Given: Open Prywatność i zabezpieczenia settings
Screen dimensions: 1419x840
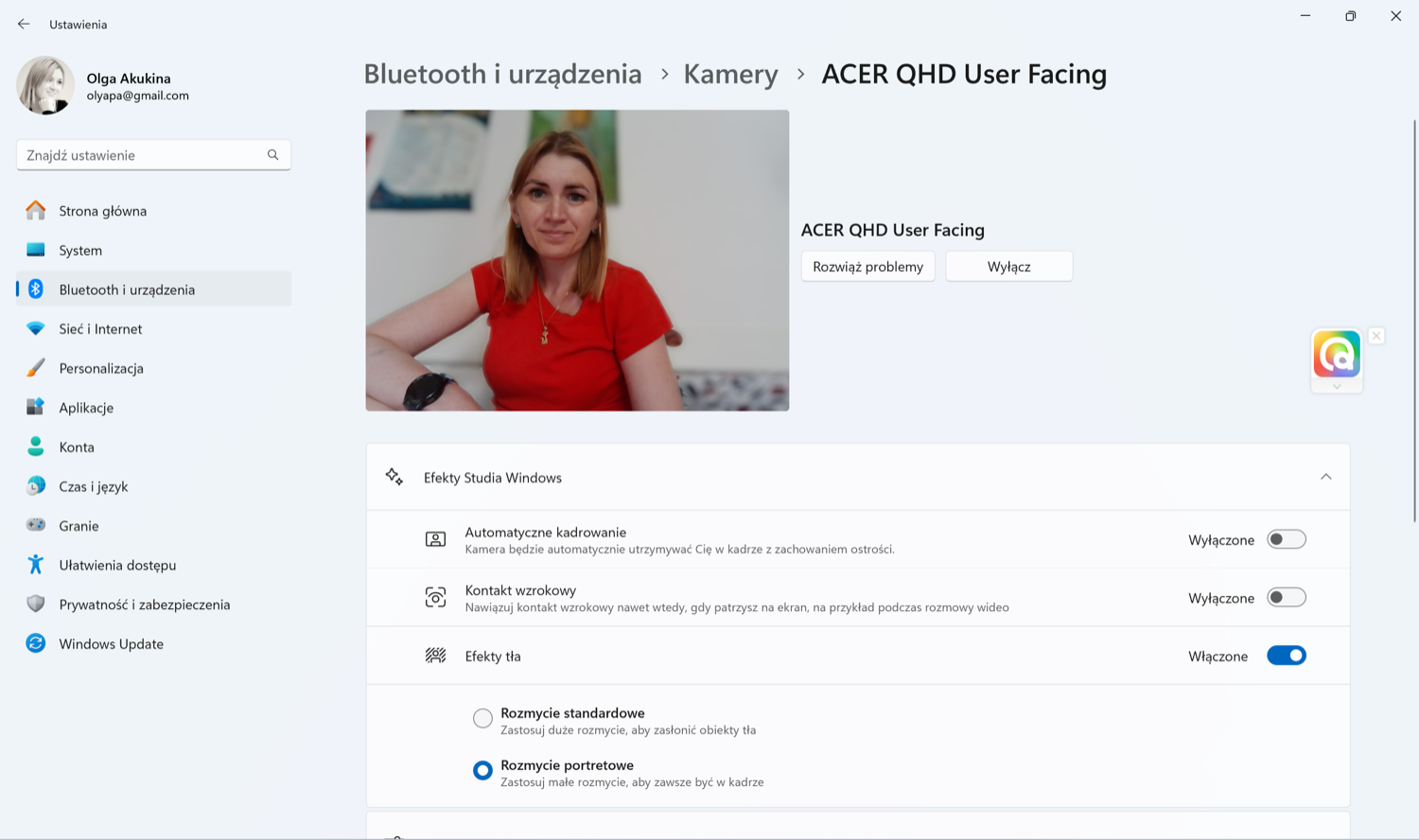Looking at the screenshot, I should pyautogui.click(x=153, y=604).
